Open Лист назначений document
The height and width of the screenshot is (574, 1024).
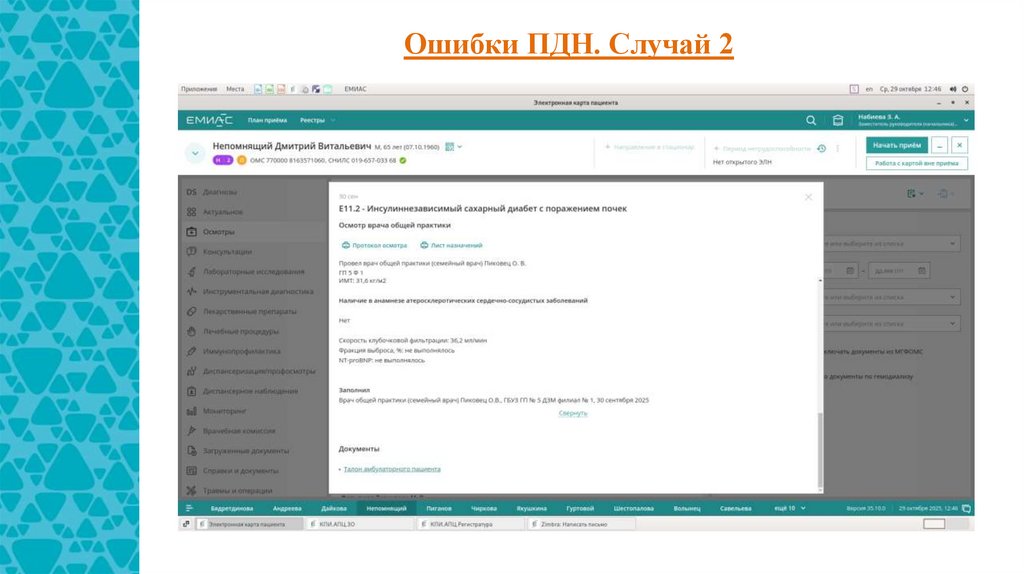(x=451, y=246)
